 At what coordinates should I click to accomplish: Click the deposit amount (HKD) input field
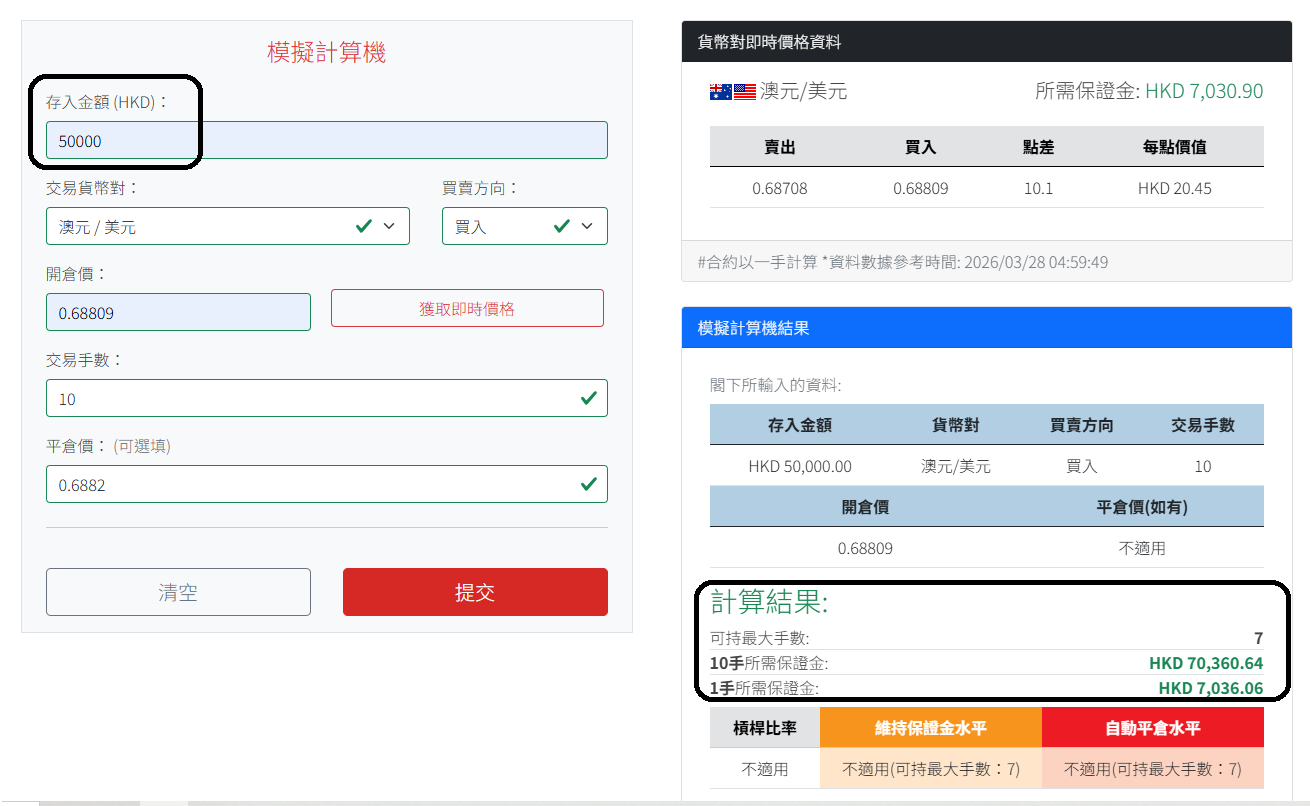(326, 140)
